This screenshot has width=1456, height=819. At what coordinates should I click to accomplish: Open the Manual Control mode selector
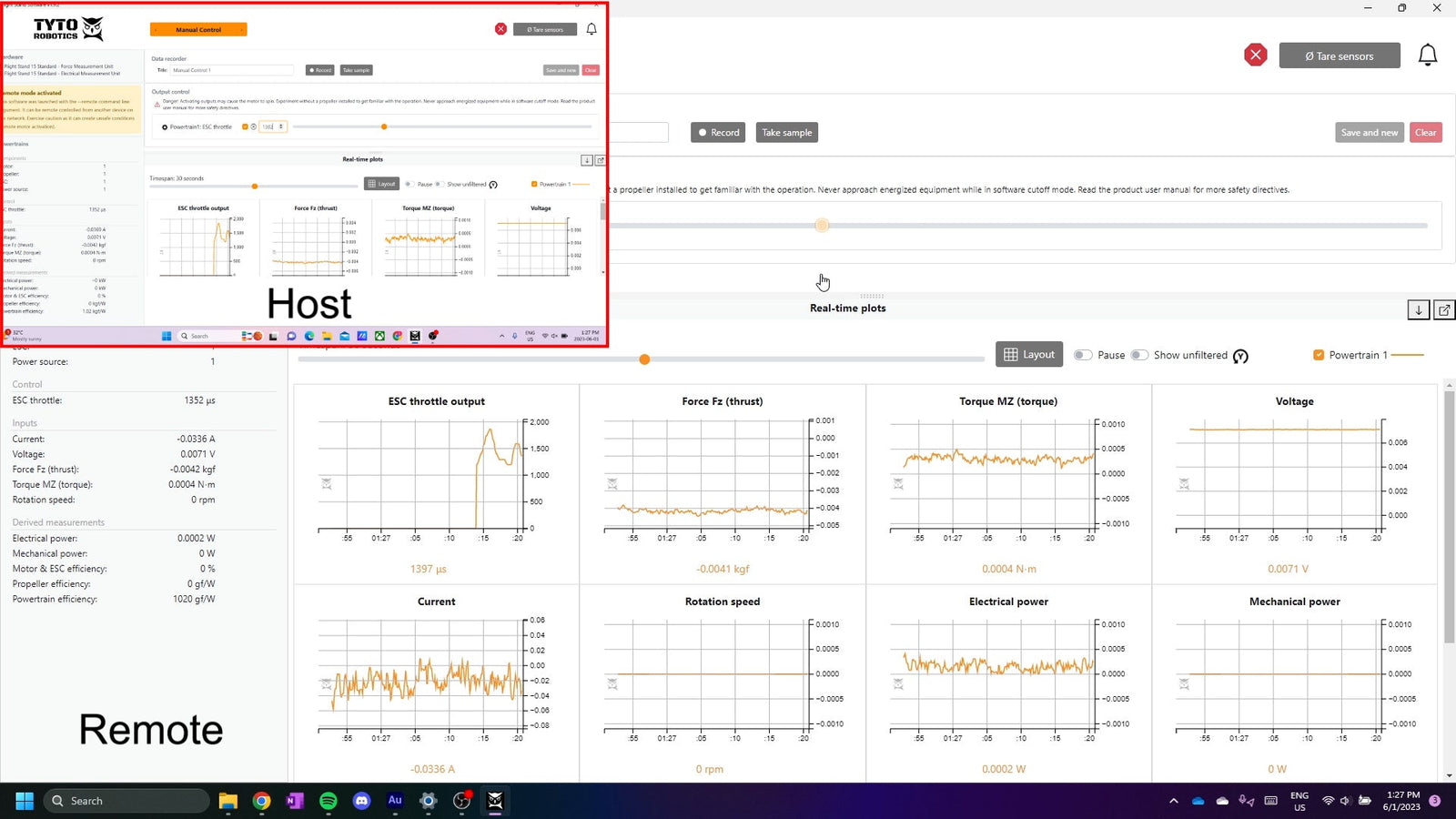(x=198, y=30)
